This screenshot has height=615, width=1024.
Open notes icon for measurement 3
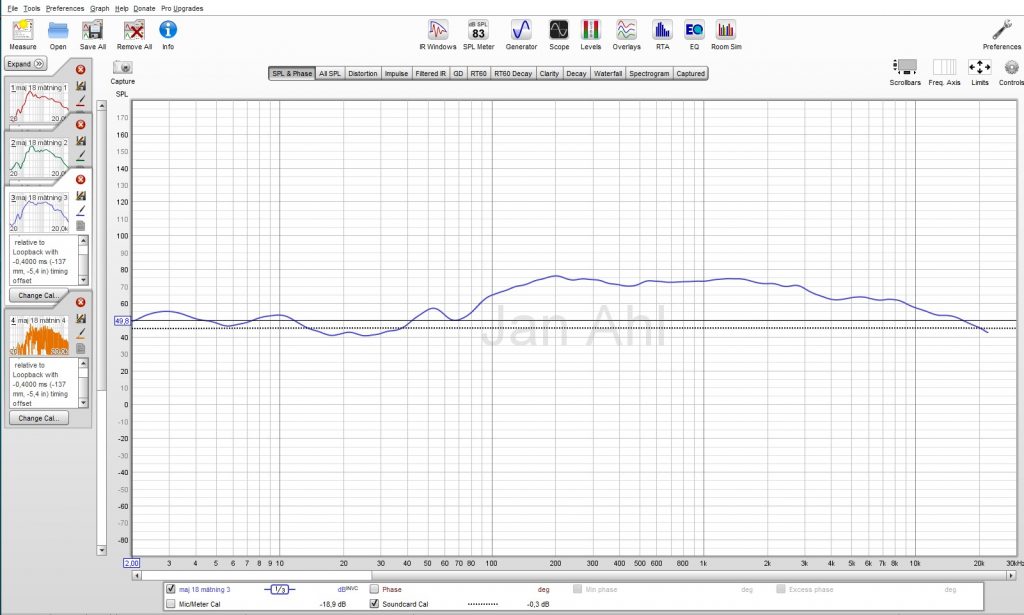tap(81, 226)
